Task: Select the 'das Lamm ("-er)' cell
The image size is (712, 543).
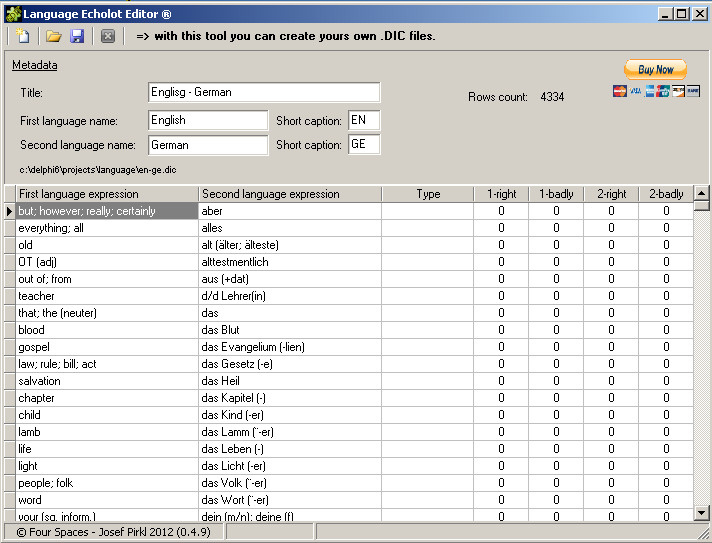Action: (290, 432)
